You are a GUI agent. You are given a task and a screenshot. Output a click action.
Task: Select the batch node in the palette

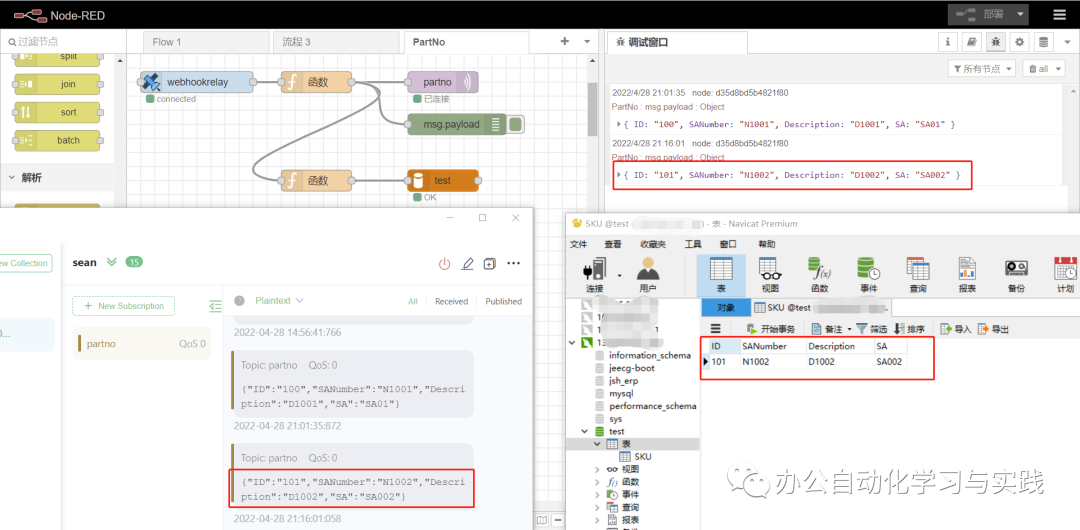pyautogui.click(x=57, y=140)
